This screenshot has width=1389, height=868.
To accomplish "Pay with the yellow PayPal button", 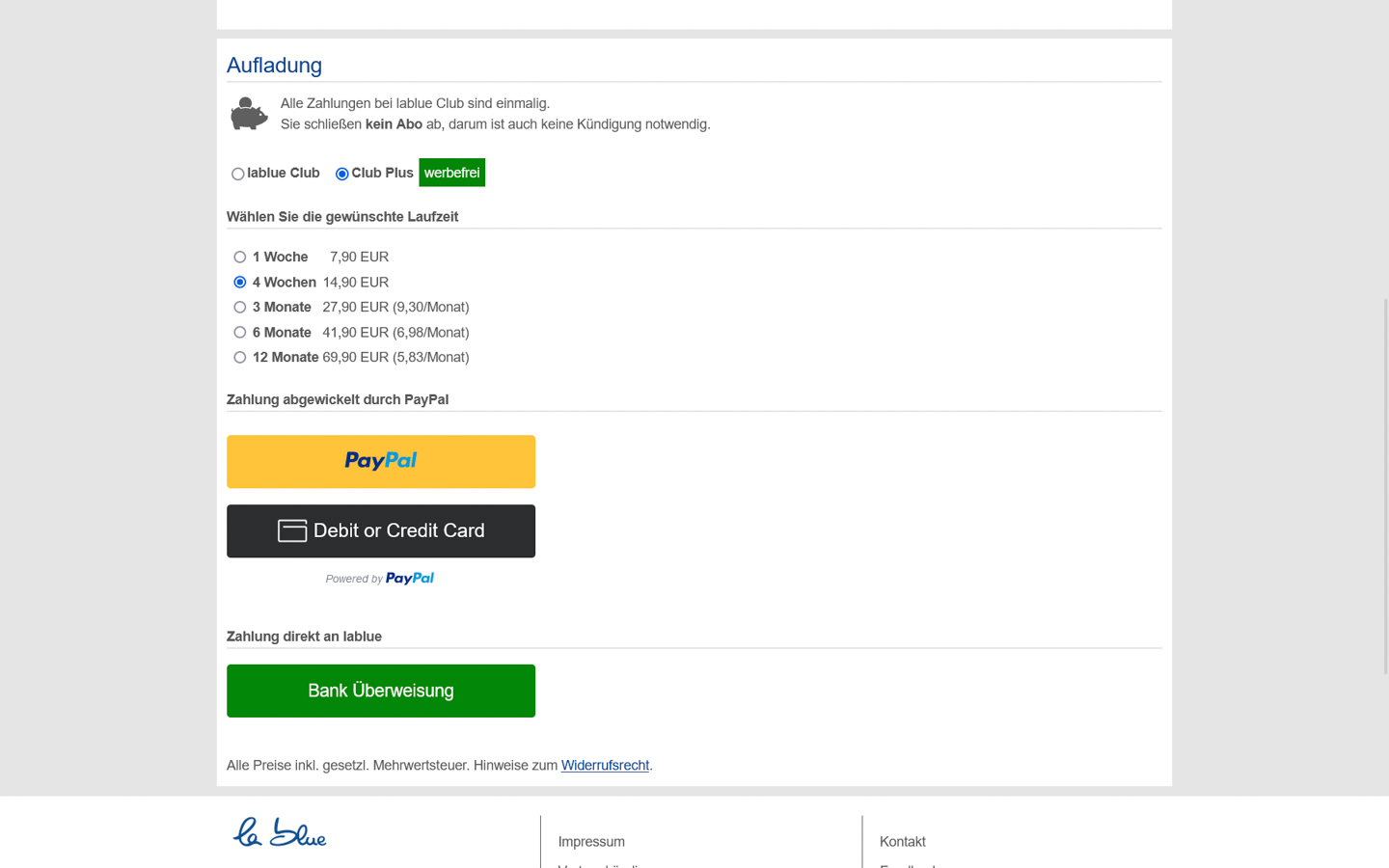I will [x=381, y=462].
